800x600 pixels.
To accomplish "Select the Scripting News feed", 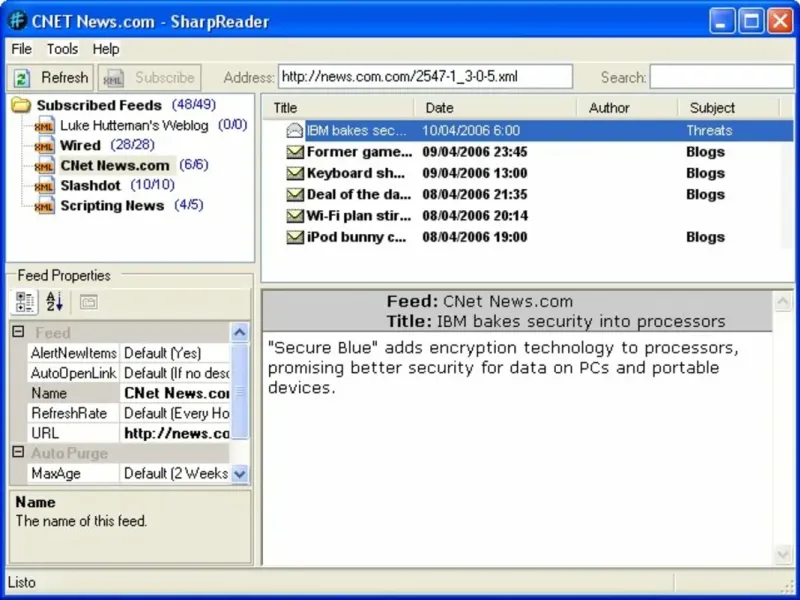I will coord(112,206).
